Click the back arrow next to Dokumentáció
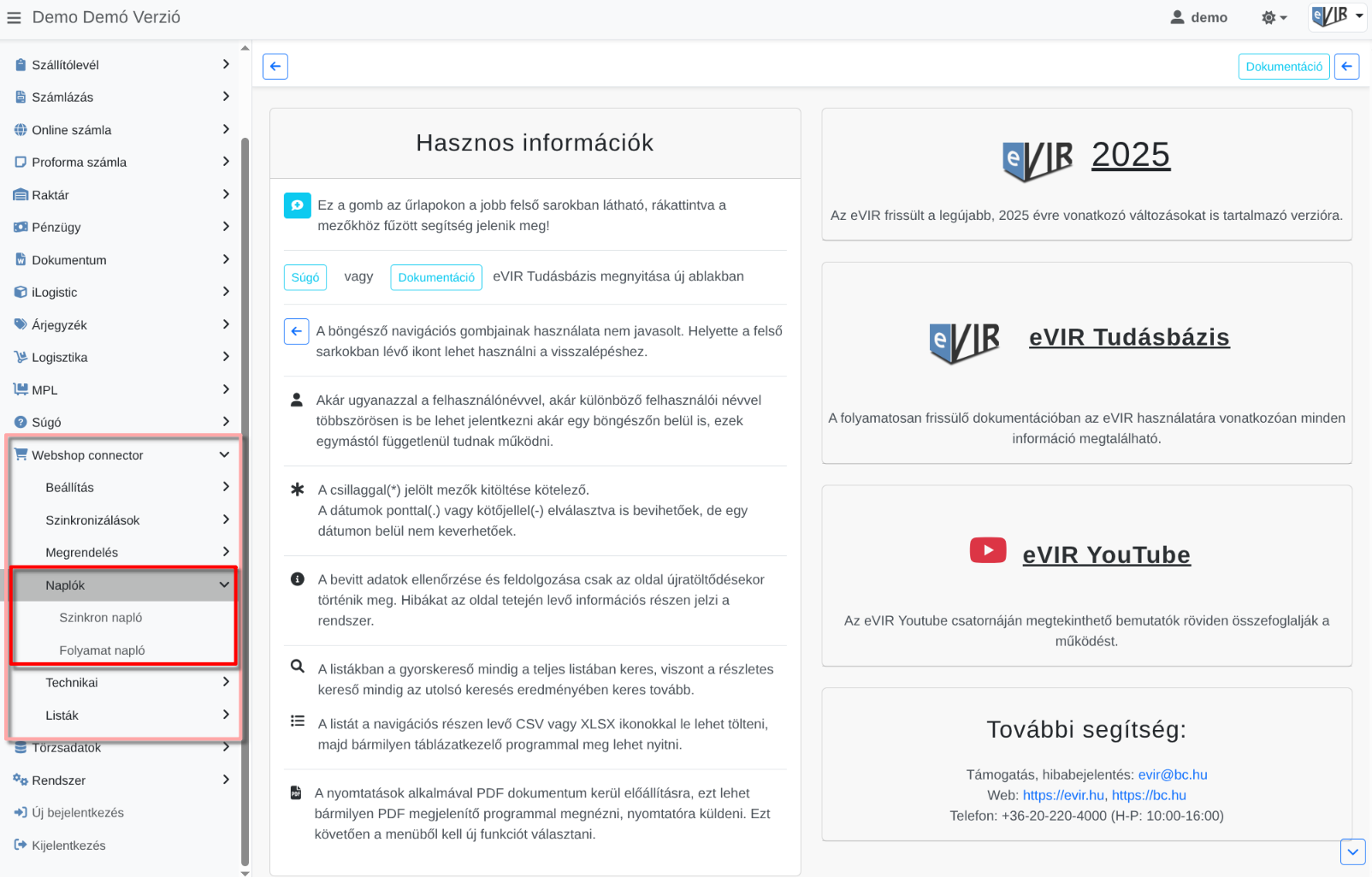 tap(1346, 67)
